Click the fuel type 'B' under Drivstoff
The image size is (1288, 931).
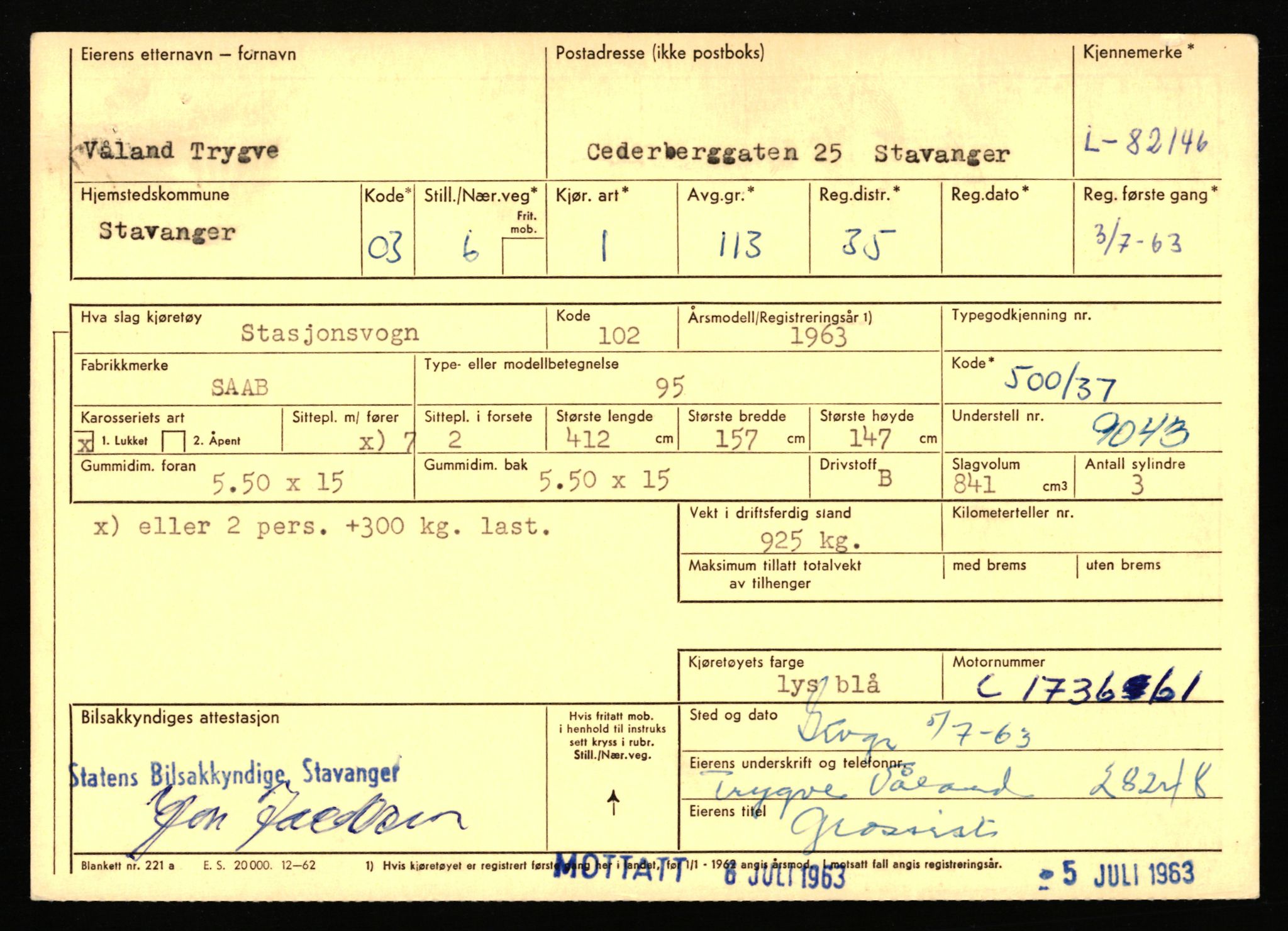point(884,479)
